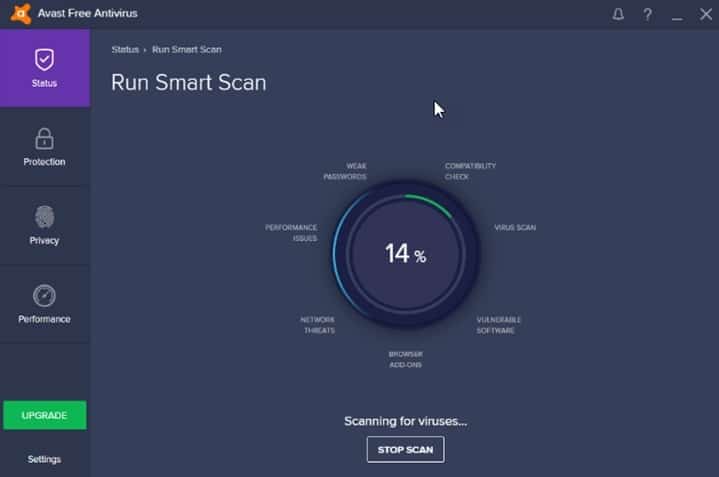
Task: Select the COMPATIBILITY CHECK scan label
Action: 470,171
